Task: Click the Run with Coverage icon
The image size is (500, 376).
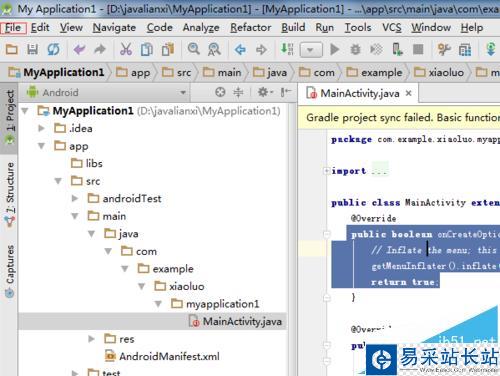Action: coord(376,49)
